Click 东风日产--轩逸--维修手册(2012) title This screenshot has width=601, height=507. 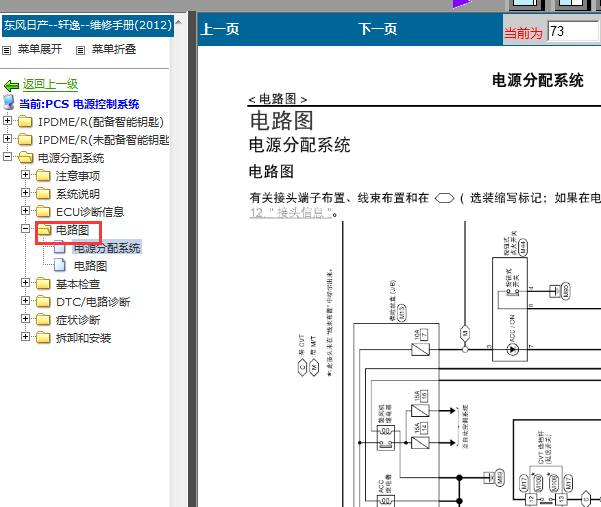[88, 26]
